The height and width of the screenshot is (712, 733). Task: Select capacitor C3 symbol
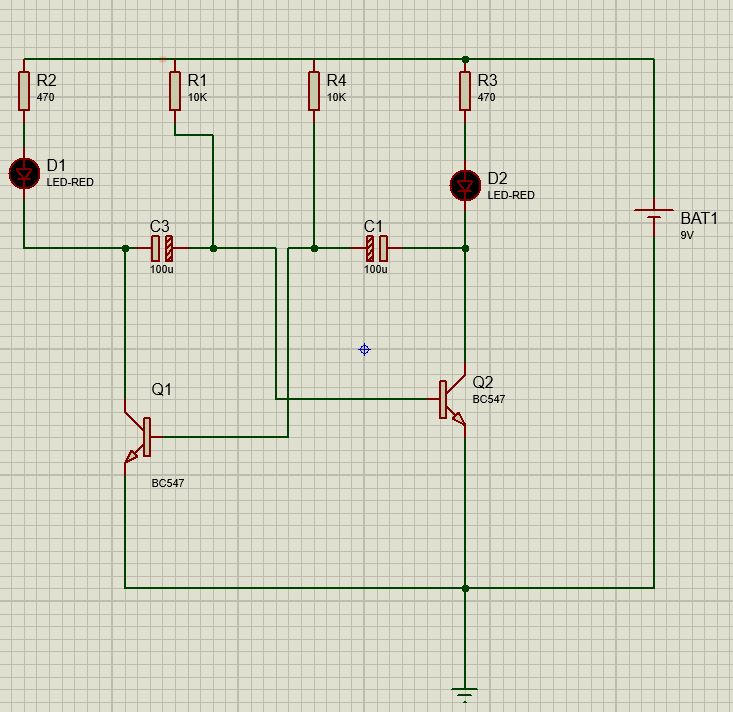click(x=162, y=248)
